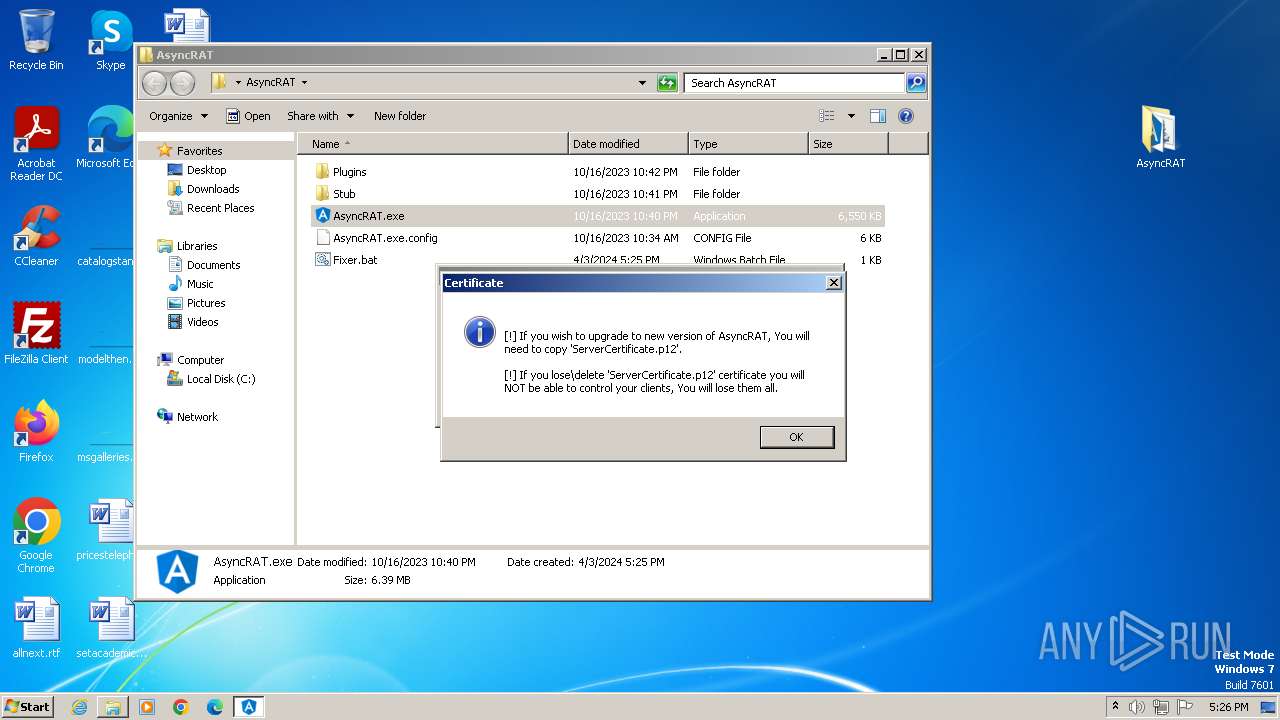Open Desktop in Favorites
This screenshot has height=720, width=1280.
(206, 170)
